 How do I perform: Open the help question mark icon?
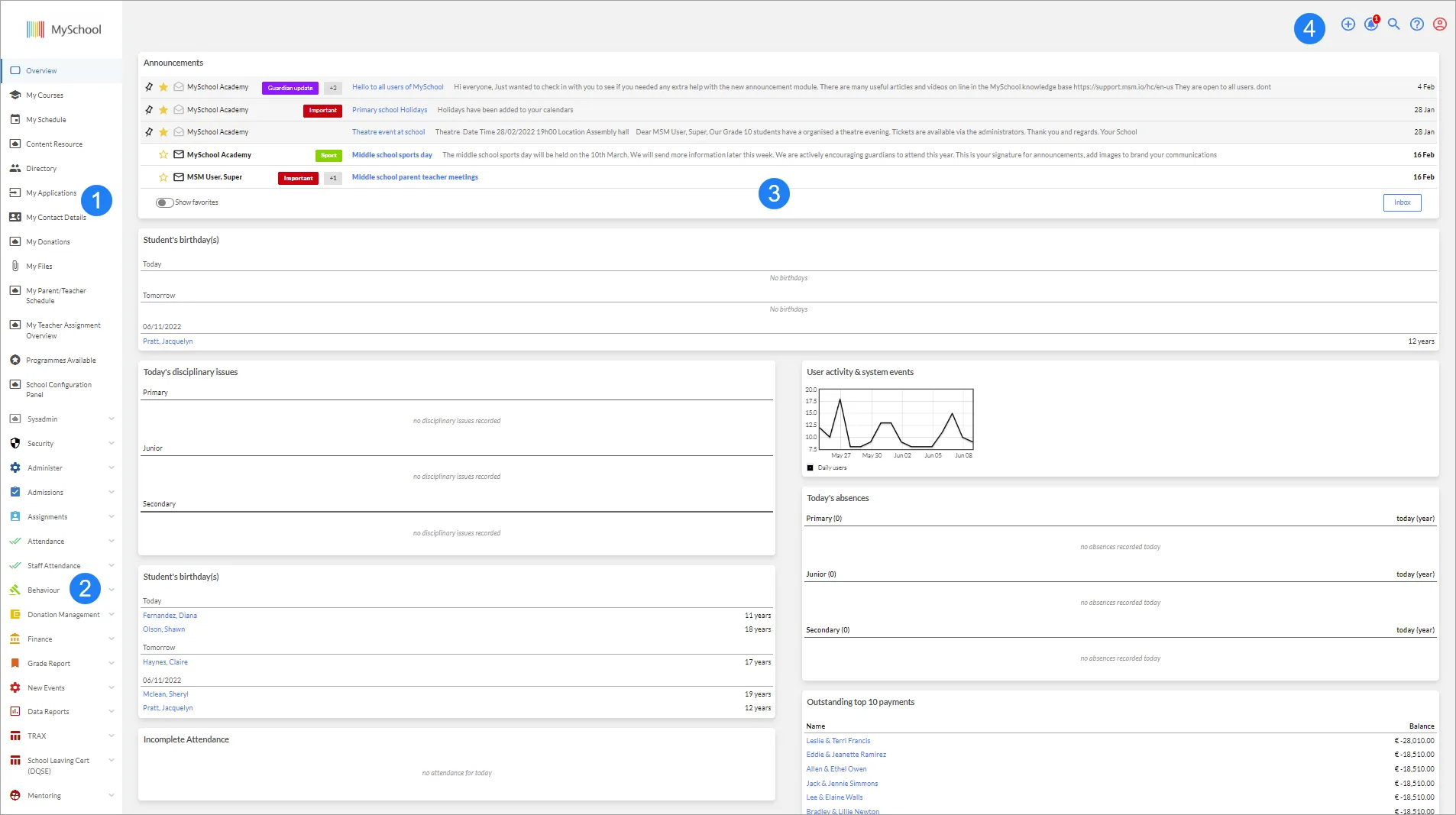[1417, 24]
